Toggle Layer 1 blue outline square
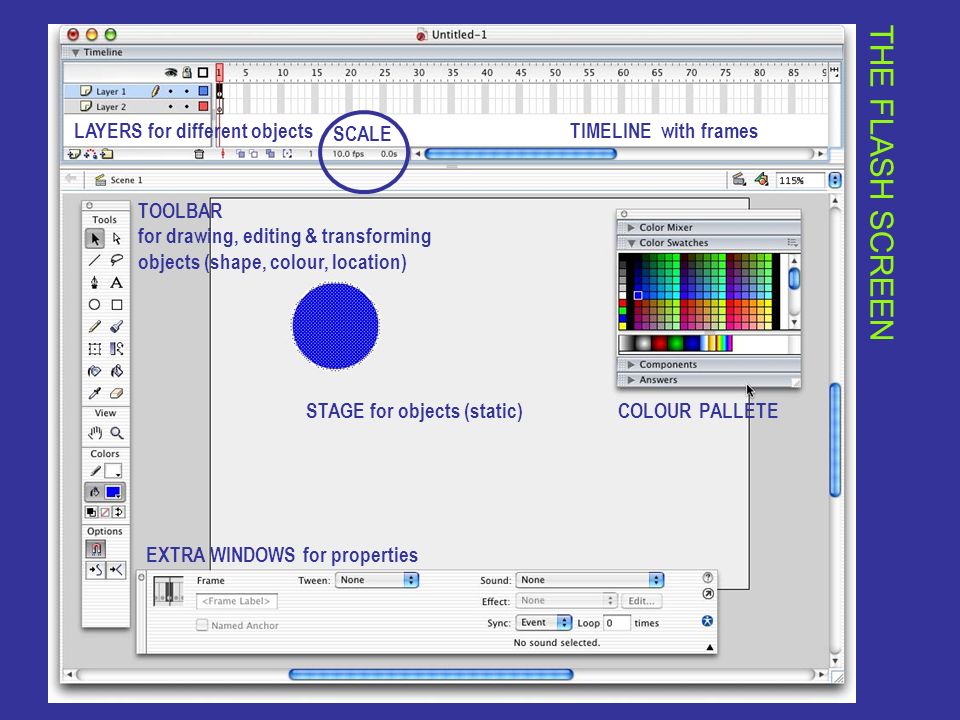 click(203, 91)
